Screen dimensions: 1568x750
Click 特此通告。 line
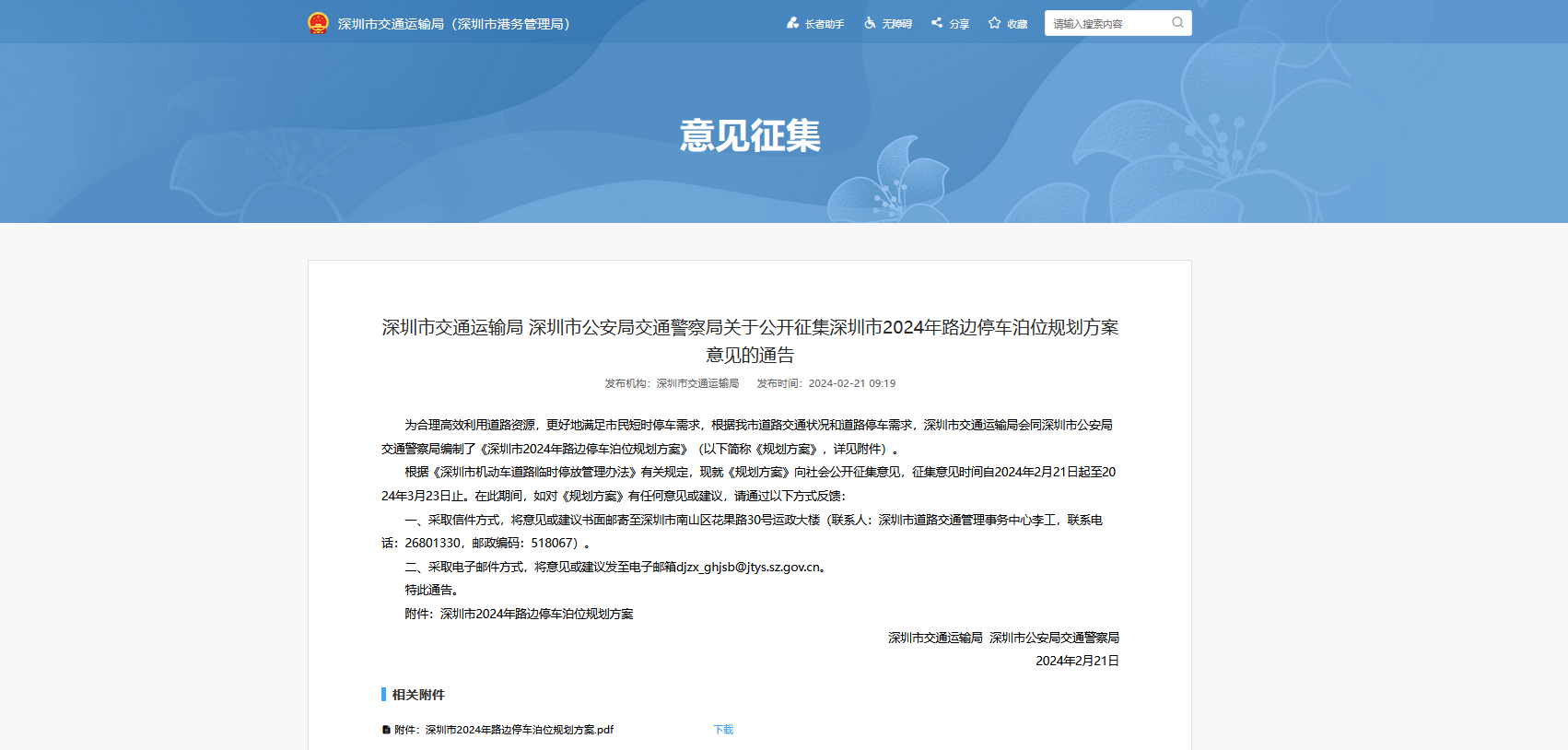click(433, 591)
